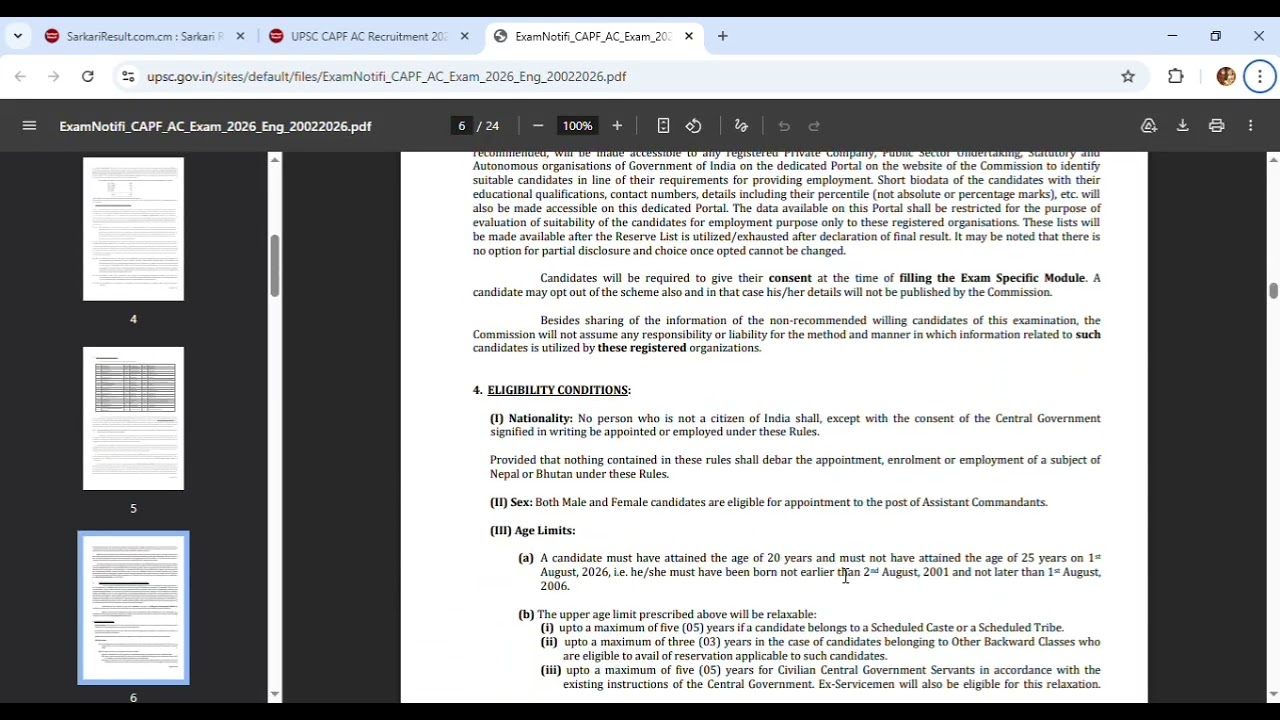The width and height of the screenshot is (1280, 720).
Task: Open the Chrome extensions menu
Action: [x=1176, y=76]
